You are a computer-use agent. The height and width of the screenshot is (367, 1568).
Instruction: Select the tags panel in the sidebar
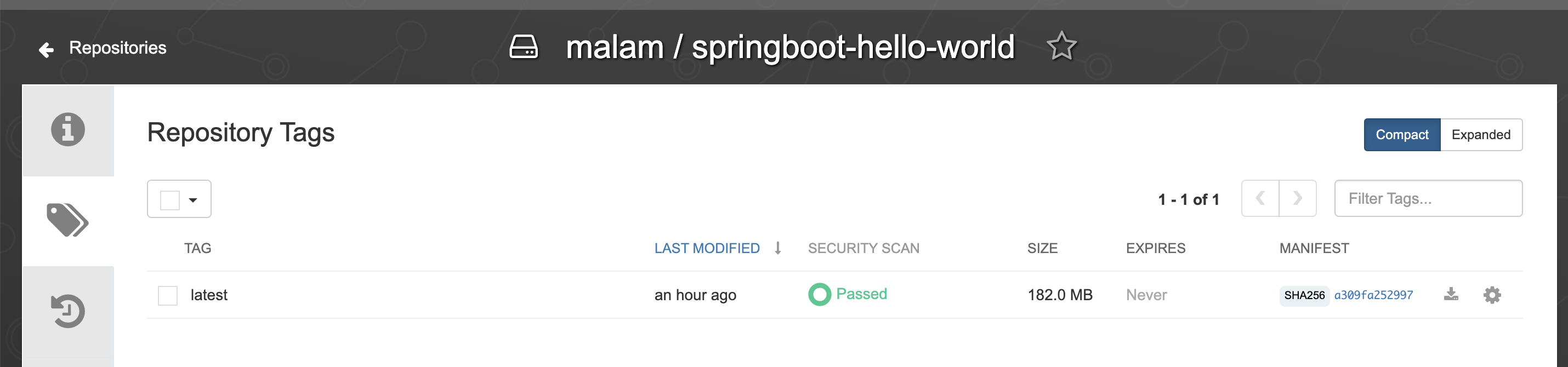(x=67, y=221)
